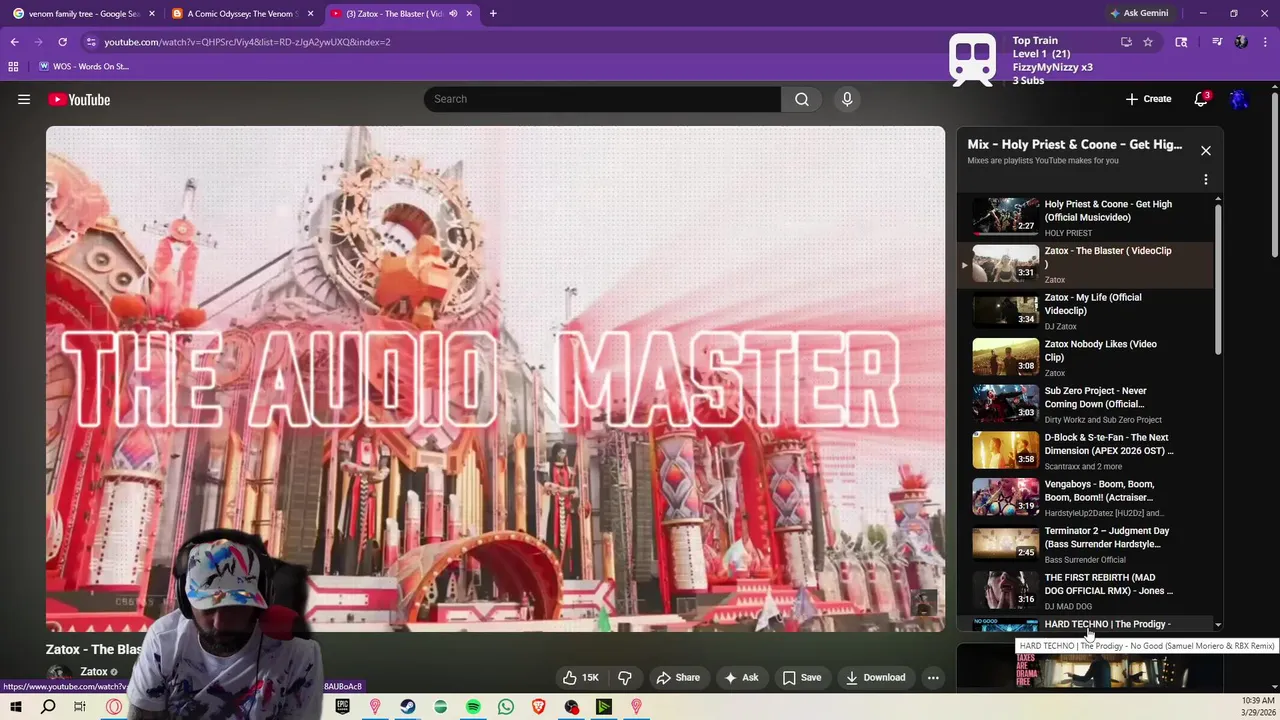The width and height of the screenshot is (1280, 720).
Task: Bookmark this page with the star
Action: [x=1148, y=42]
